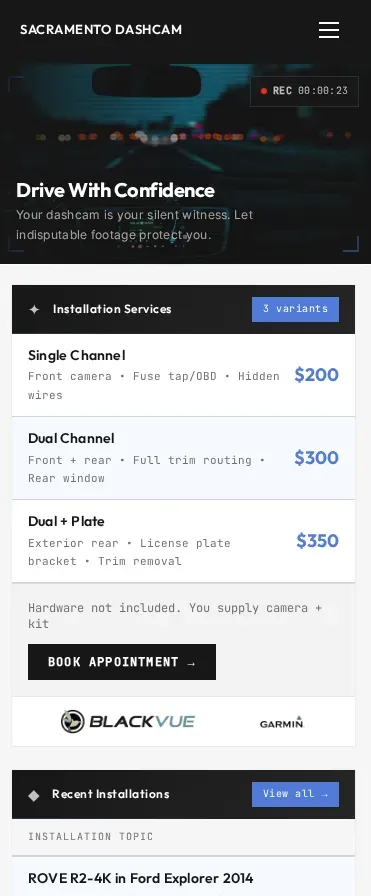Click the diamond icon beside Recent Installations
This screenshot has height=896, width=371.
(34, 795)
